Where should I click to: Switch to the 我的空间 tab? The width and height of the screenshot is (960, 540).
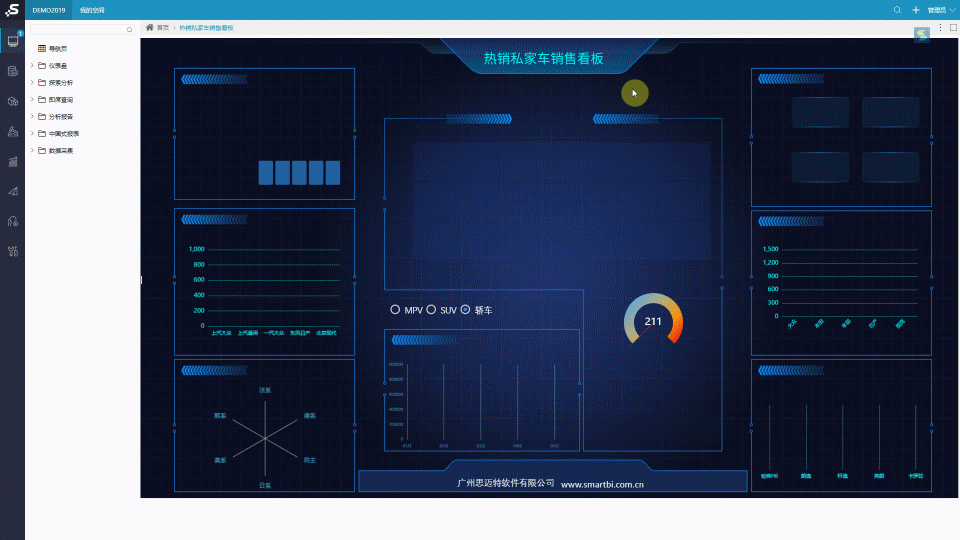(x=92, y=9)
